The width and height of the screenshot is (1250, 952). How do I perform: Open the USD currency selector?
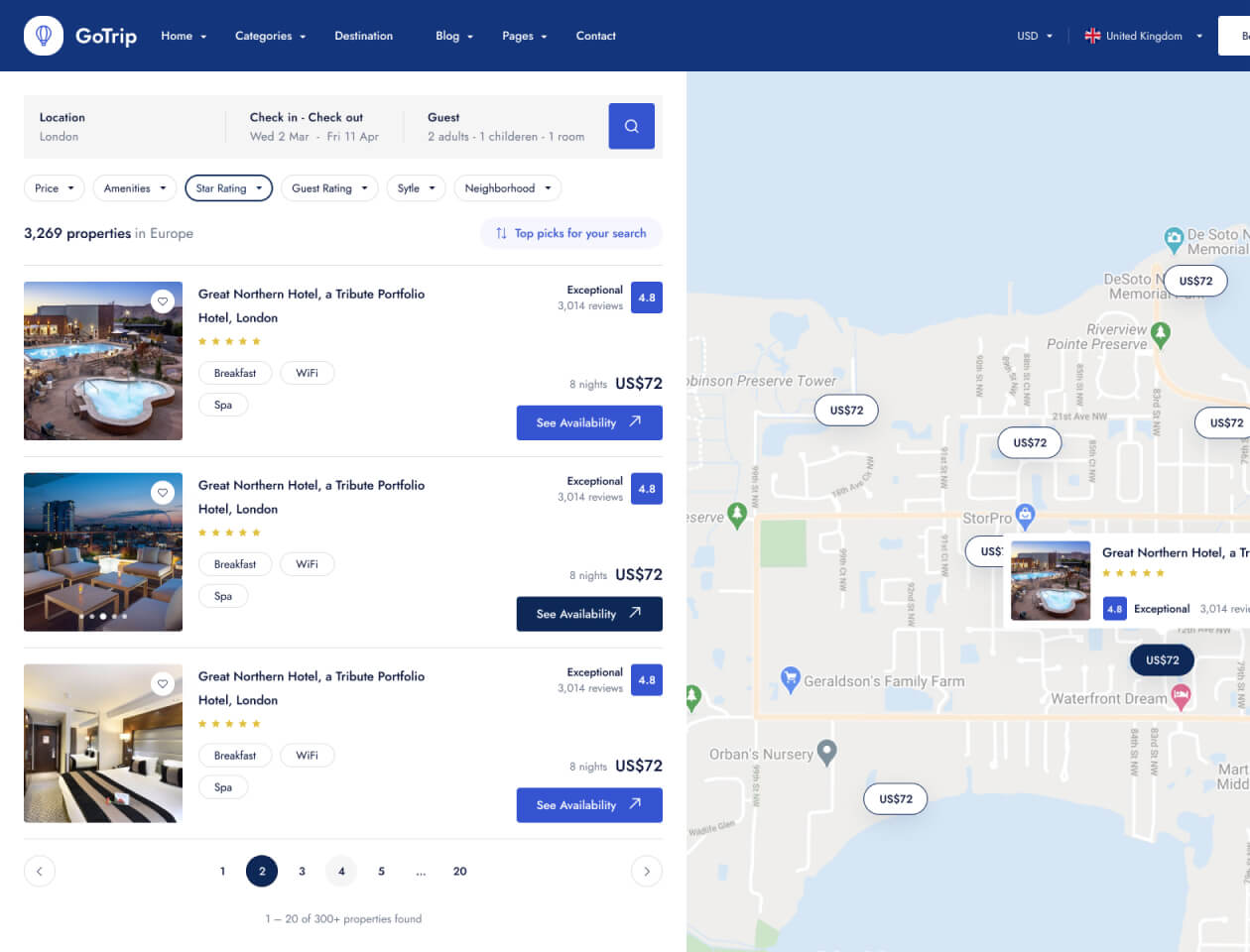1035,36
